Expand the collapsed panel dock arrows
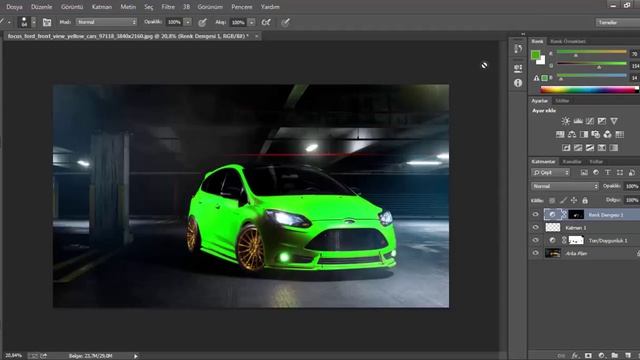Viewport: 640px width, 360px height. click(523, 34)
